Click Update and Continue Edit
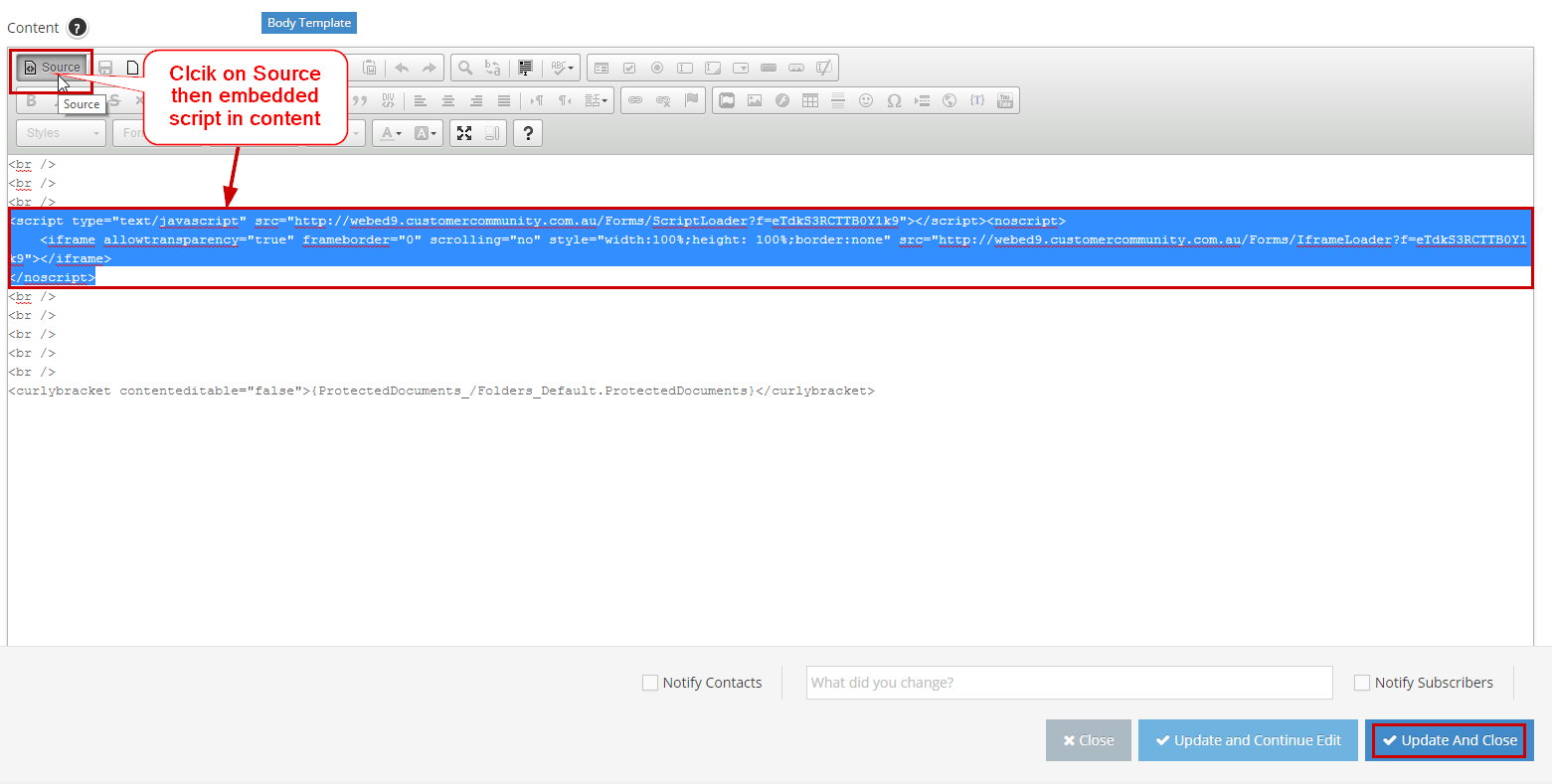 tap(1248, 740)
